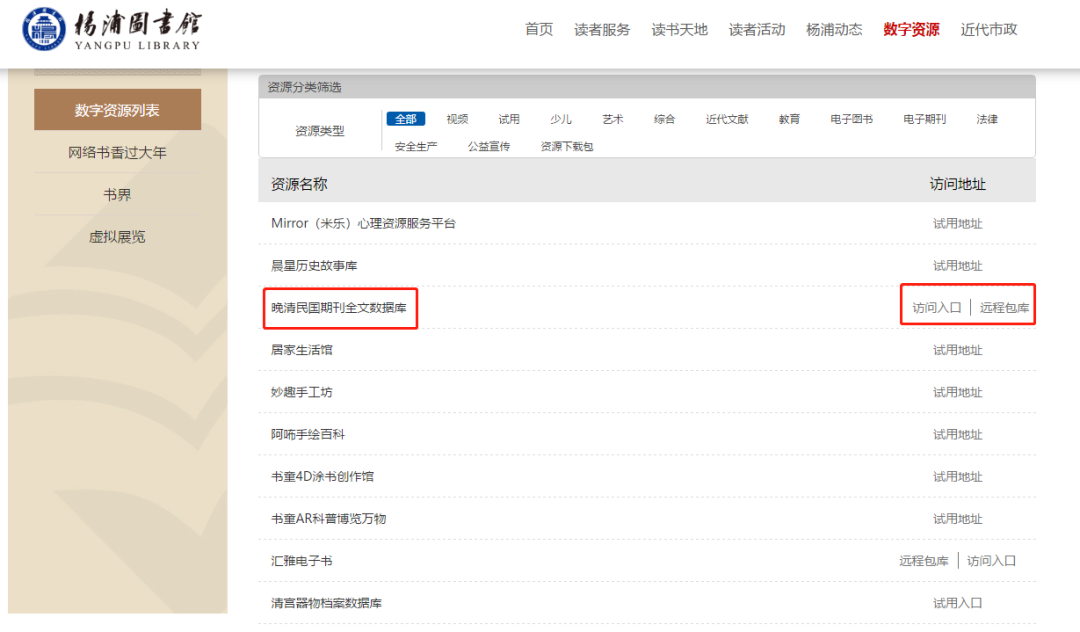
Task: Filter resources by 视频 type
Action: pyautogui.click(x=457, y=118)
